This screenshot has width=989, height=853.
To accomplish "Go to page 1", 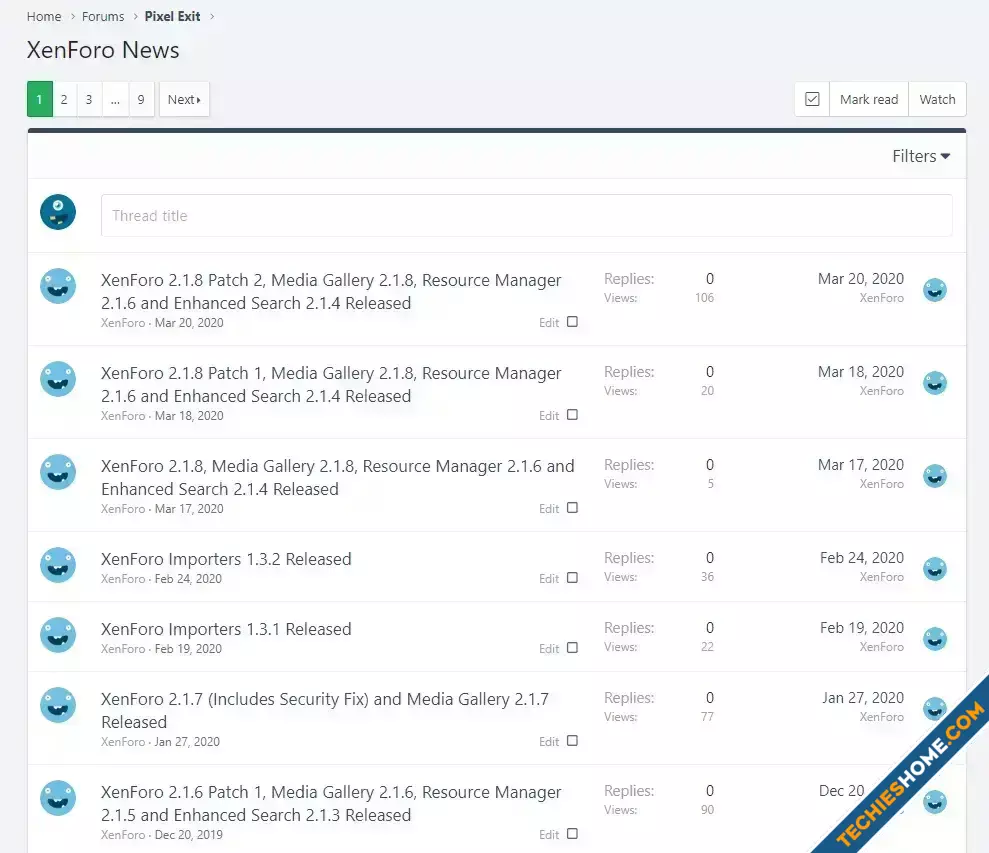I will click(39, 99).
